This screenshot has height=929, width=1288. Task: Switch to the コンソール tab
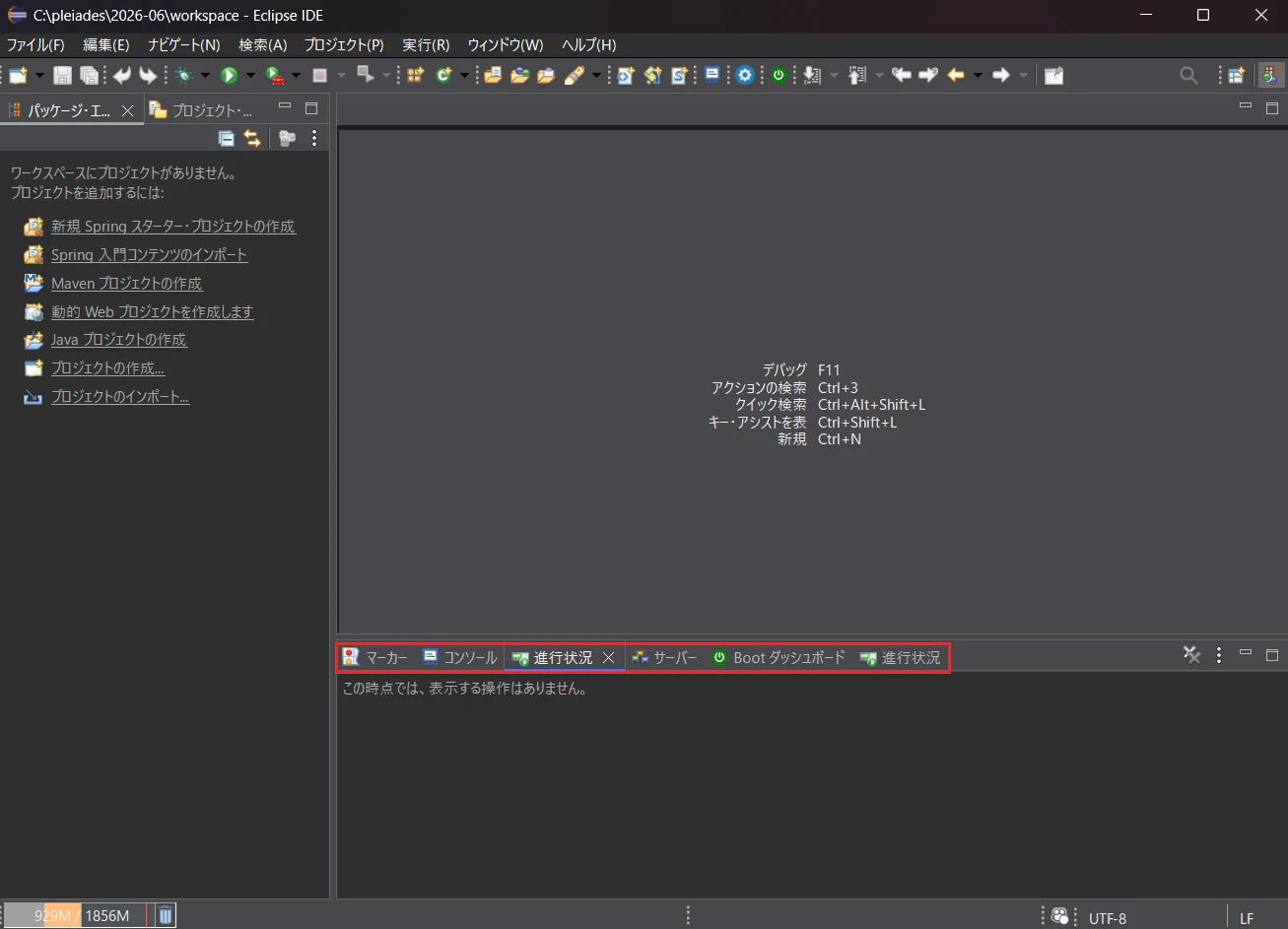click(460, 657)
